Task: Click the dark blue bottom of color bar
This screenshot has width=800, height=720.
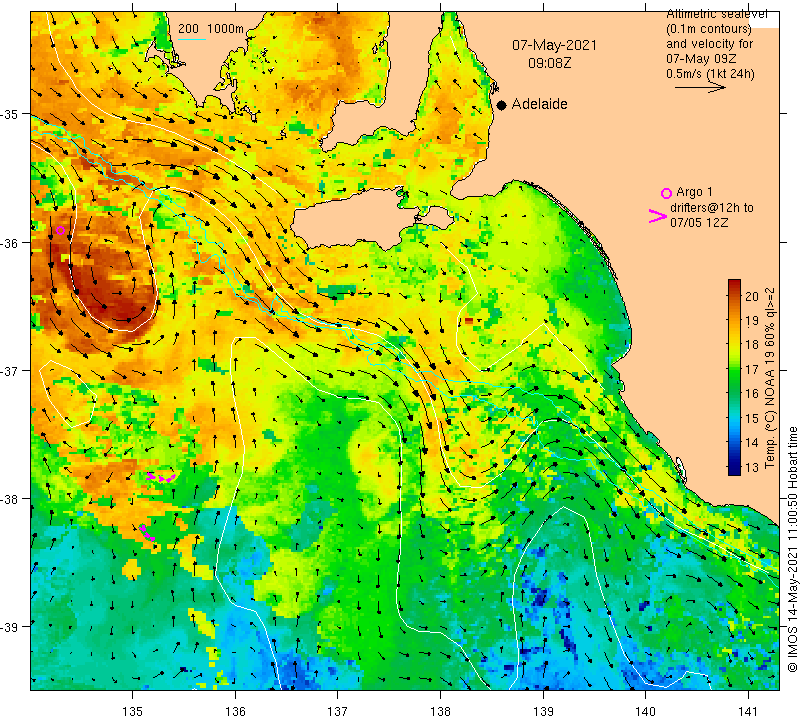Action: pos(734,470)
